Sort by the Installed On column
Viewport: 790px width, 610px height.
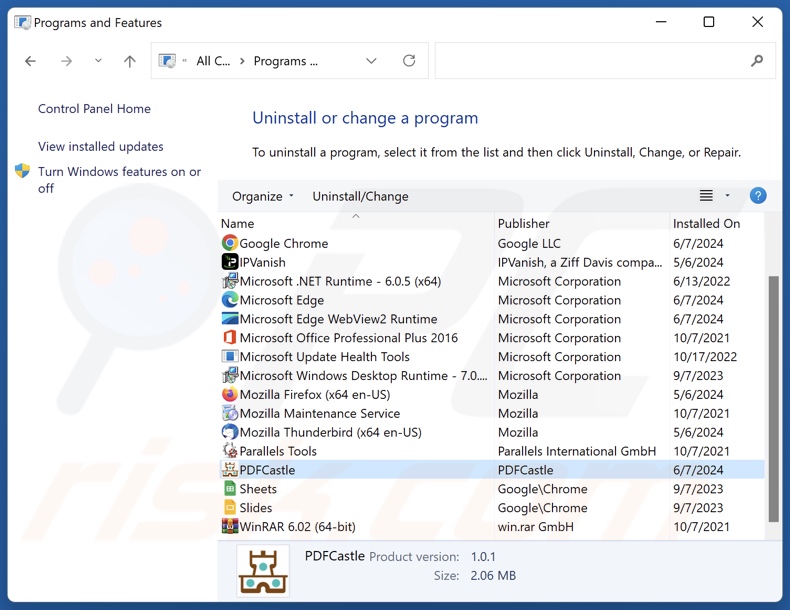click(706, 224)
